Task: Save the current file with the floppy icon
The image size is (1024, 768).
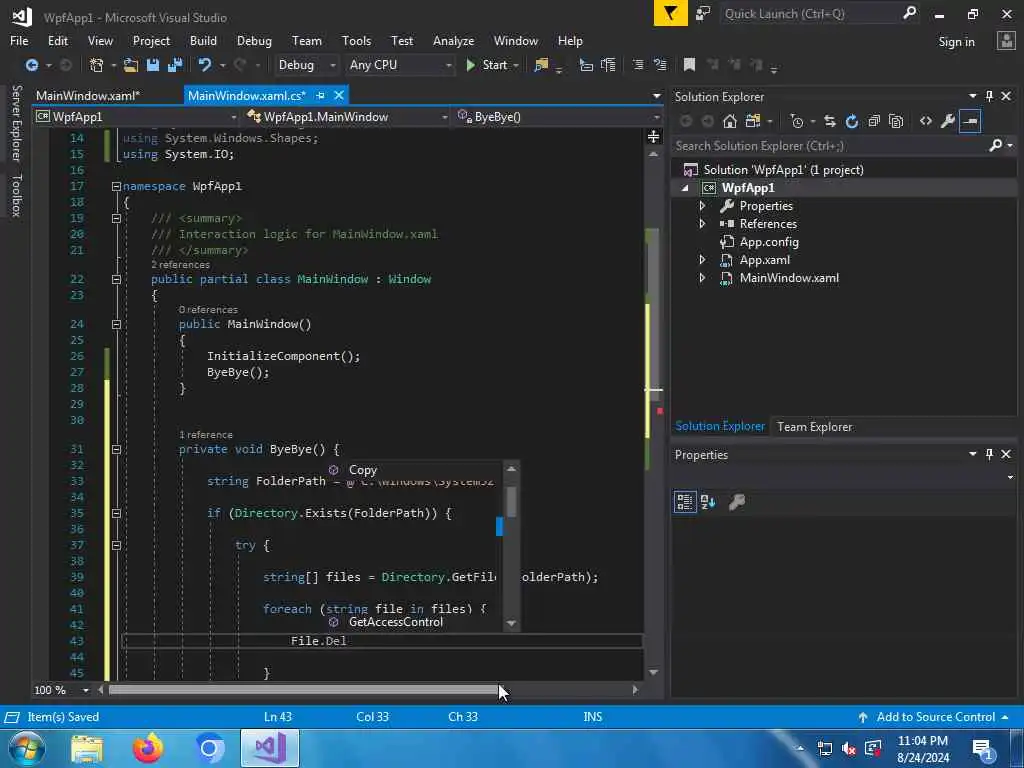Action: click(153, 65)
